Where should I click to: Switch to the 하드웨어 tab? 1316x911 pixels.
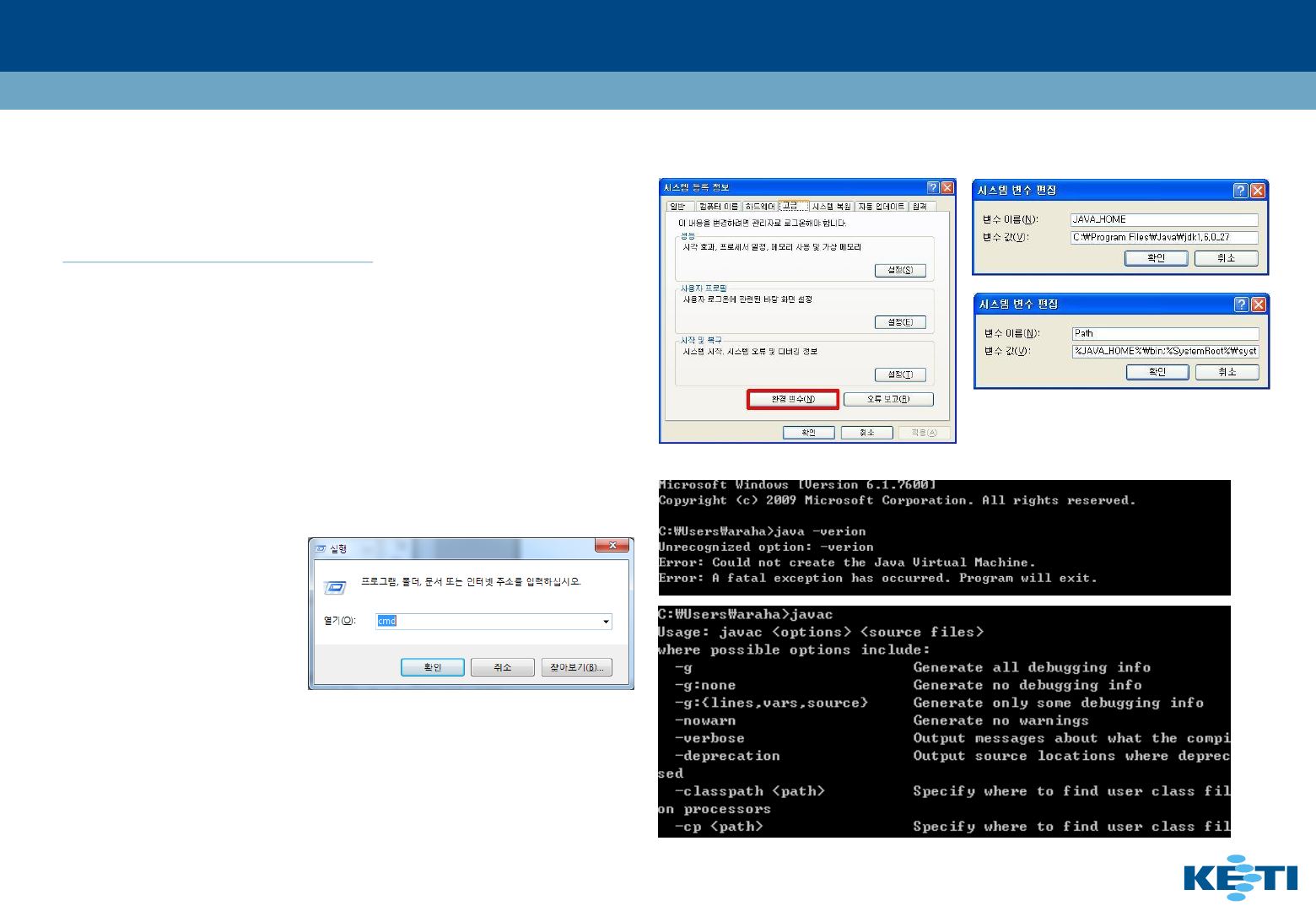click(760, 206)
